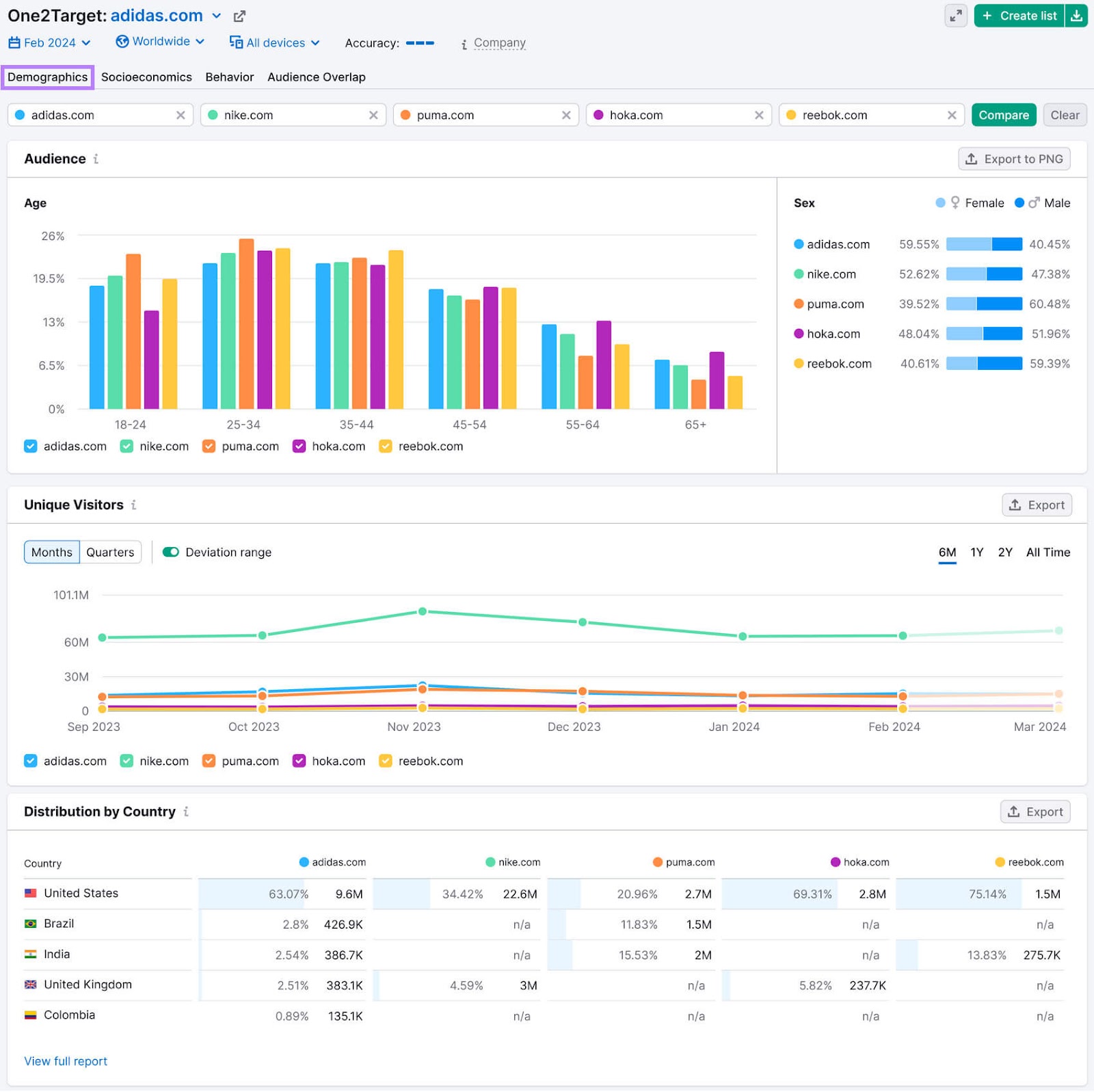Click the download report icon at top right

[x=1077, y=15]
